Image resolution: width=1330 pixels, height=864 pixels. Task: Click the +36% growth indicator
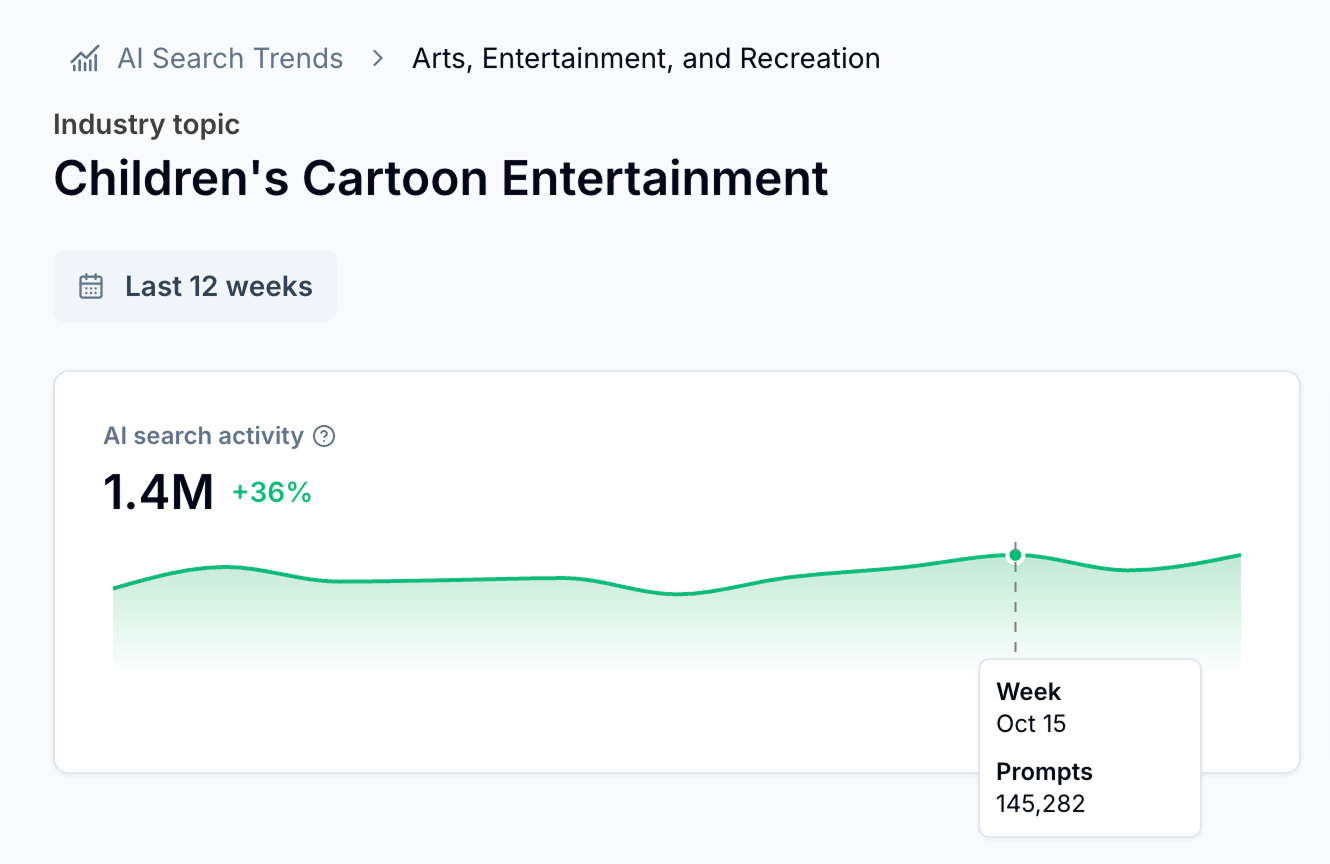(272, 492)
